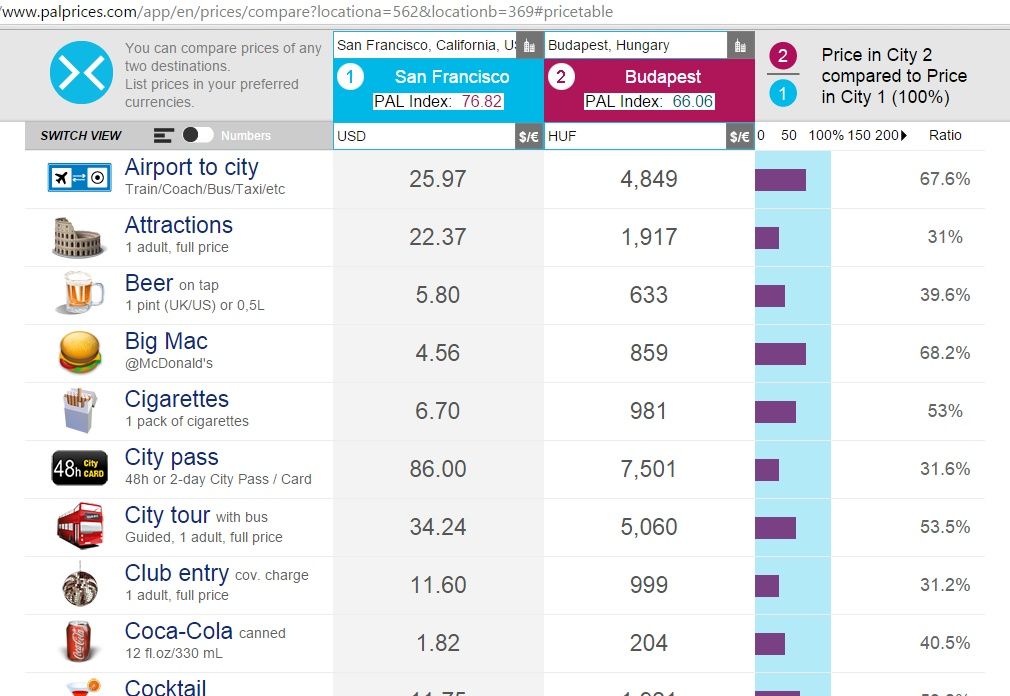Open the Airport to city link
Viewport: 1010px width, 696px height.
pos(191,168)
